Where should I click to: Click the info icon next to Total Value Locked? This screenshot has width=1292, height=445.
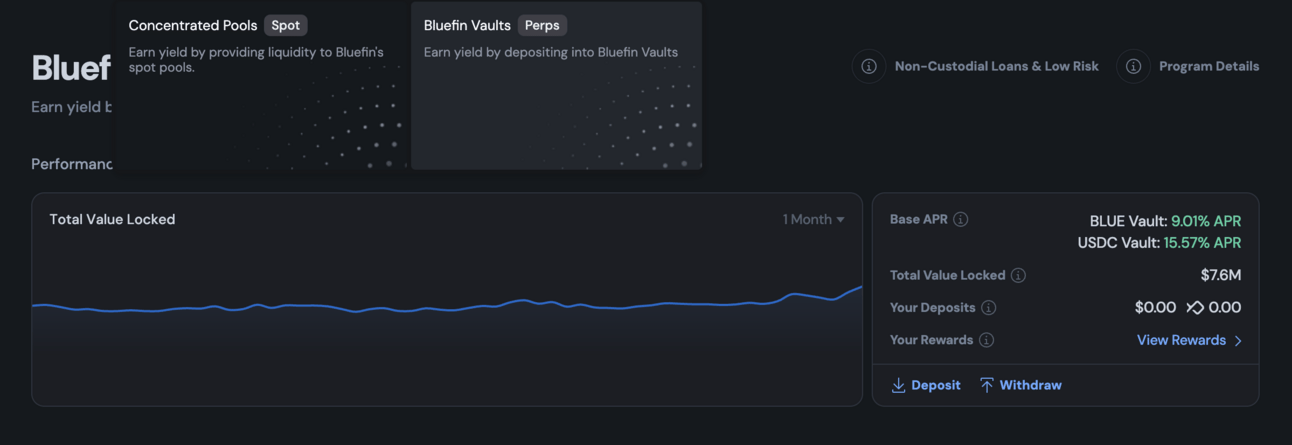pyautogui.click(x=1018, y=275)
